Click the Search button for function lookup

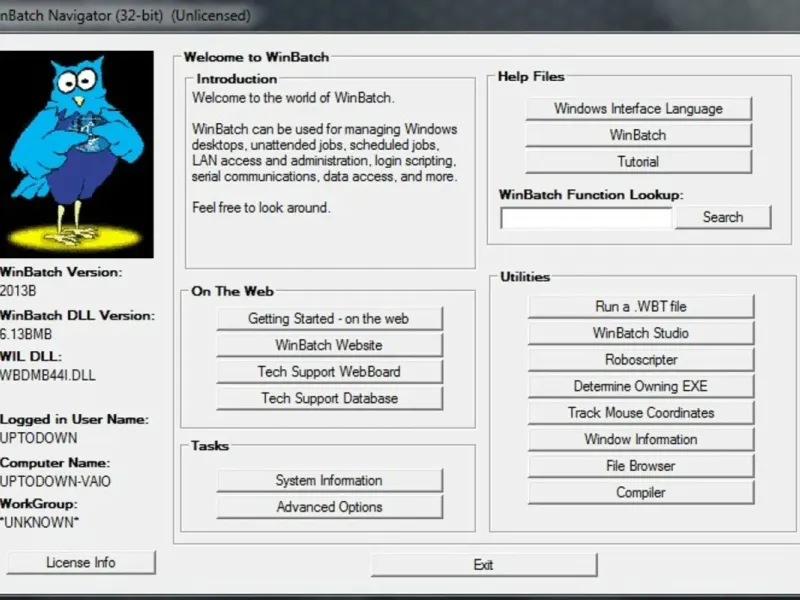(723, 217)
